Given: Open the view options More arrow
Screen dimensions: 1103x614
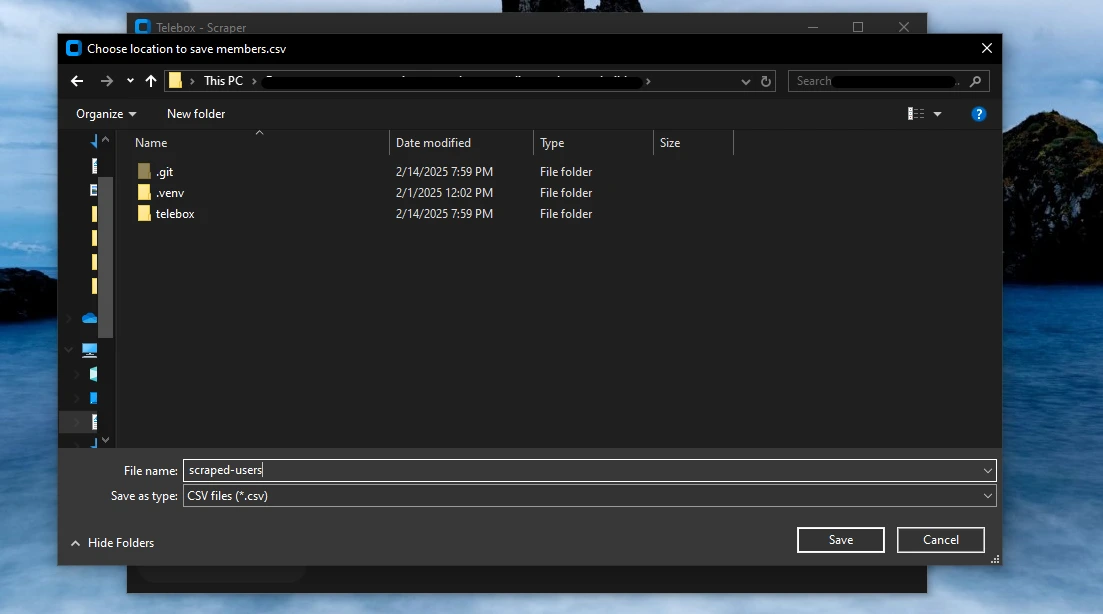Looking at the screenshot, I should pyautogui.click(x=937, y=114).
